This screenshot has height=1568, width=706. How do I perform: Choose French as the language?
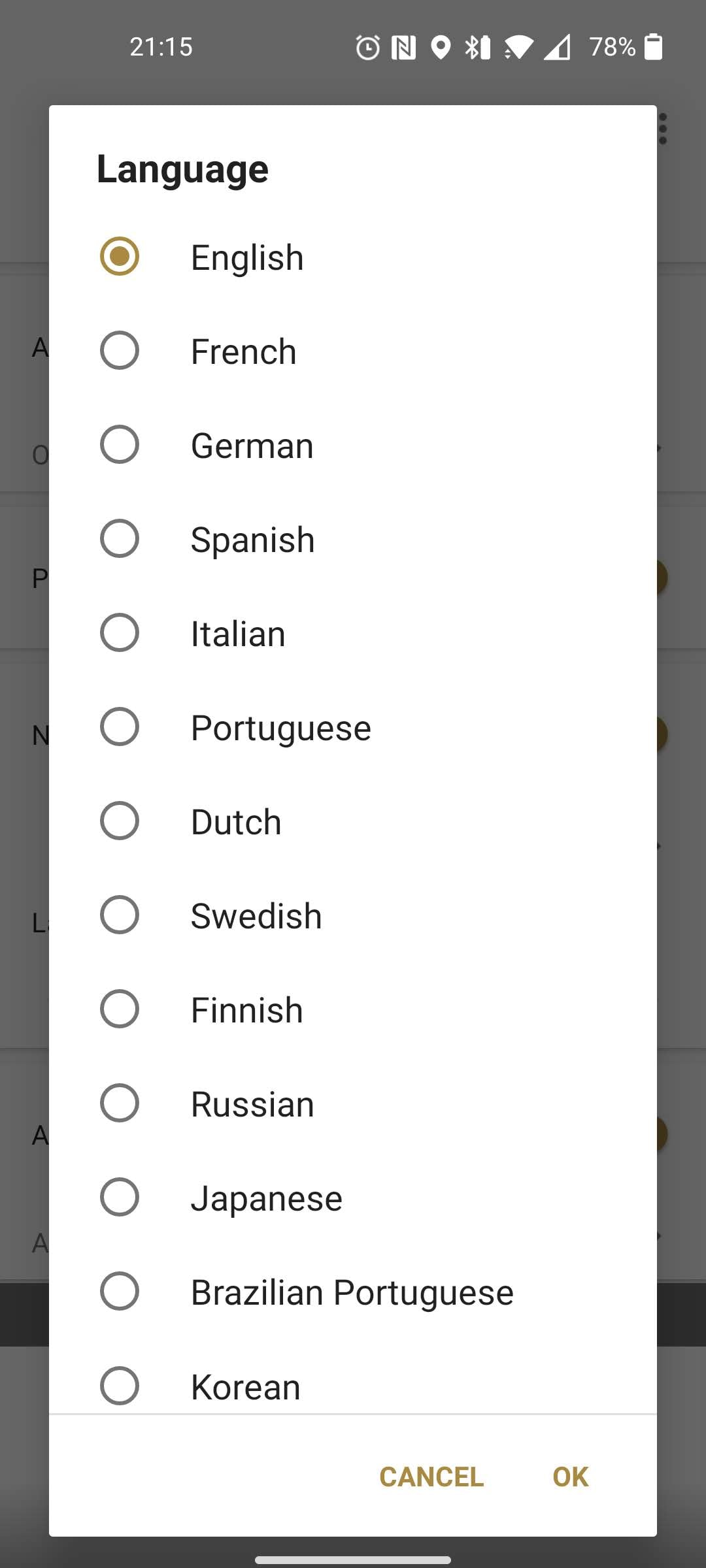[120, 350]
